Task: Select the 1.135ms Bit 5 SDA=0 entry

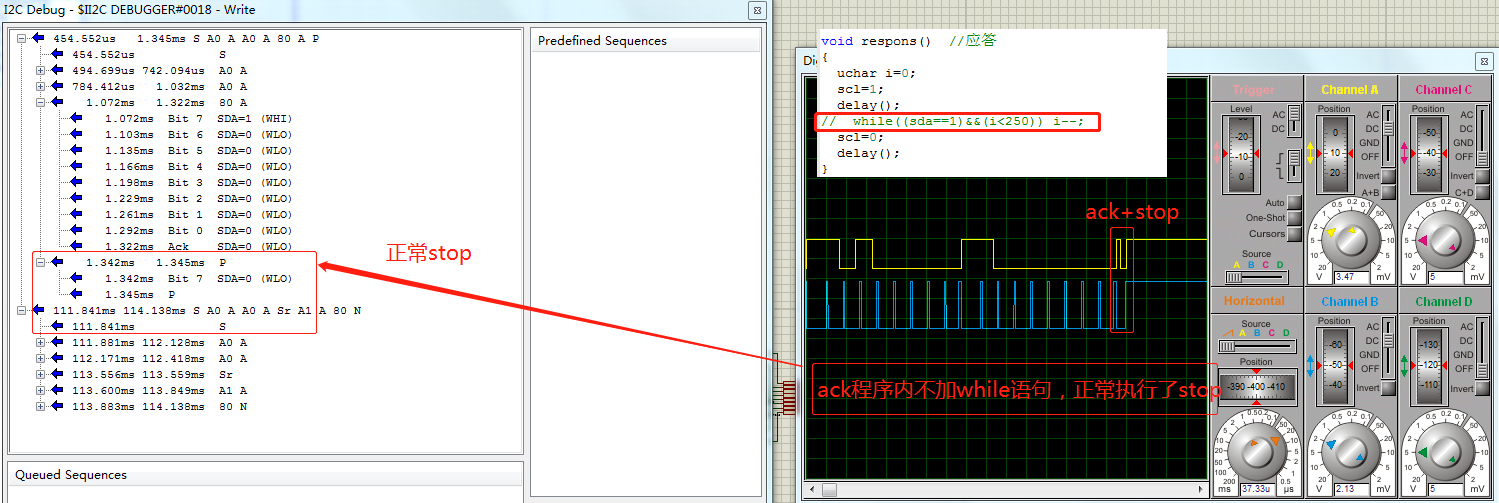Action: 198,150
